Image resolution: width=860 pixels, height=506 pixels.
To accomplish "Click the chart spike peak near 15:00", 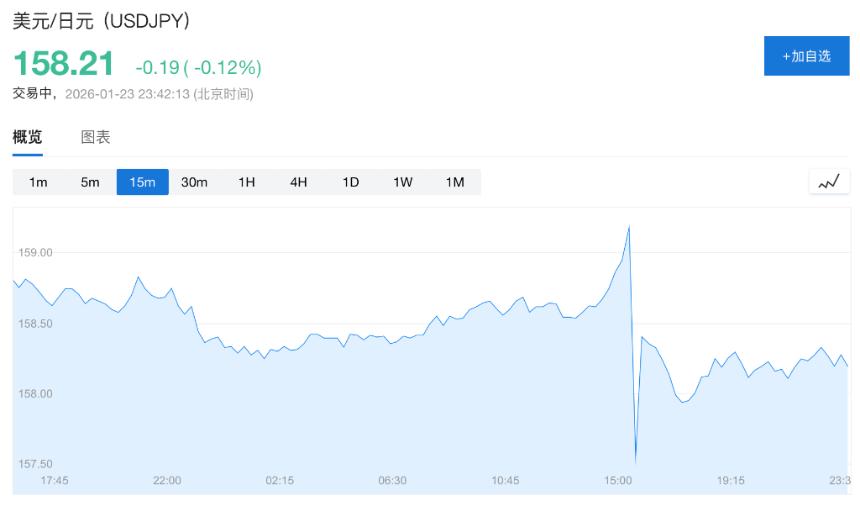I will 629,227.
